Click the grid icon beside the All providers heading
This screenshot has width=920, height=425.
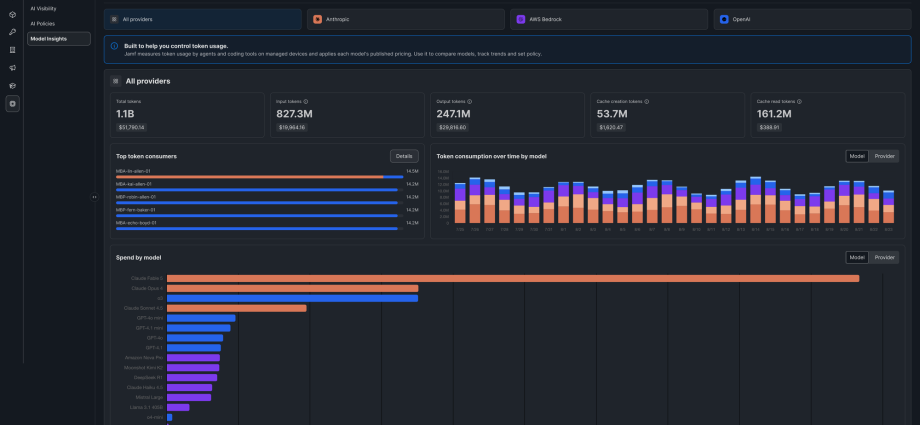click(116, 81)
